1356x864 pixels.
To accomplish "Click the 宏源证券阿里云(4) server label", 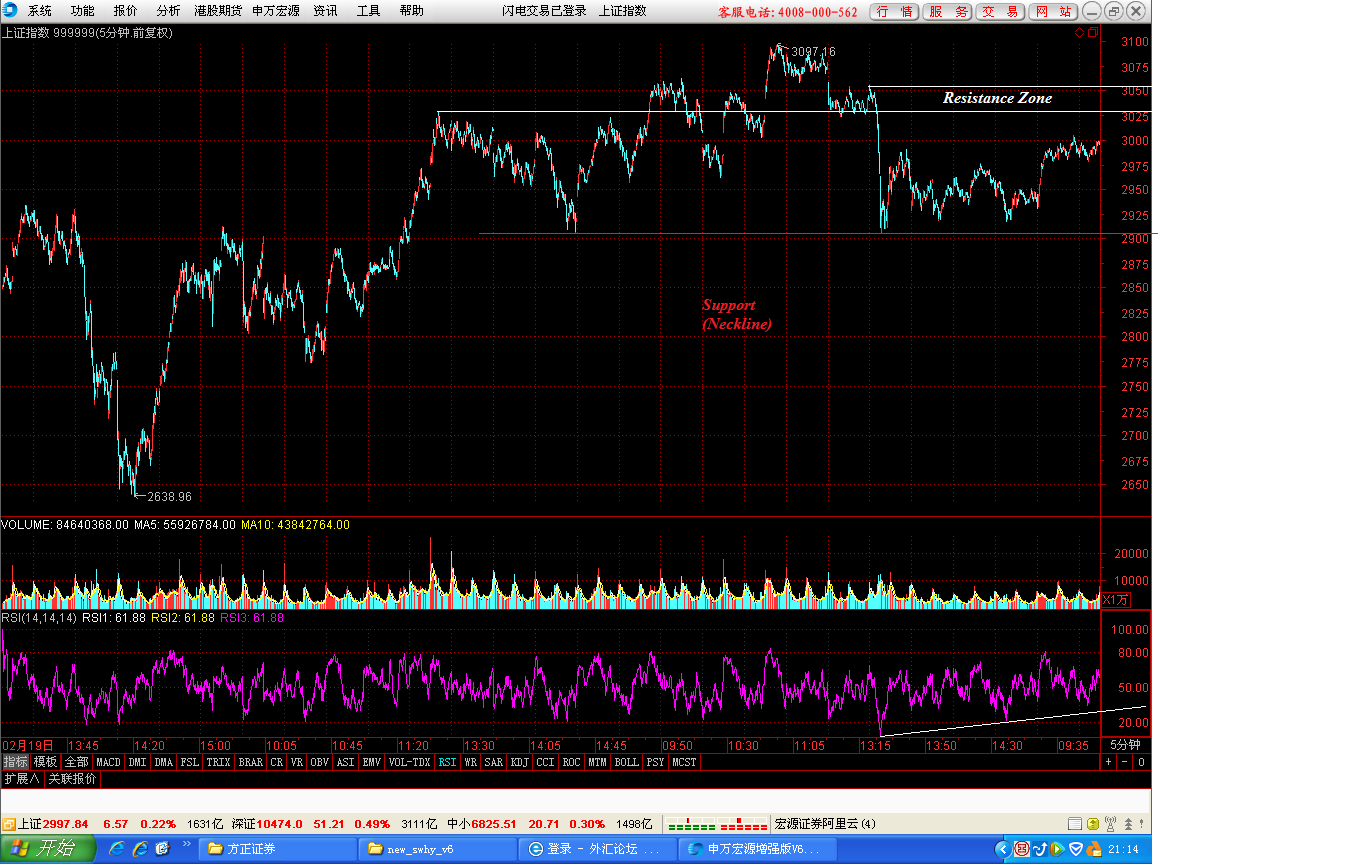I will click(x=825, y=824).
